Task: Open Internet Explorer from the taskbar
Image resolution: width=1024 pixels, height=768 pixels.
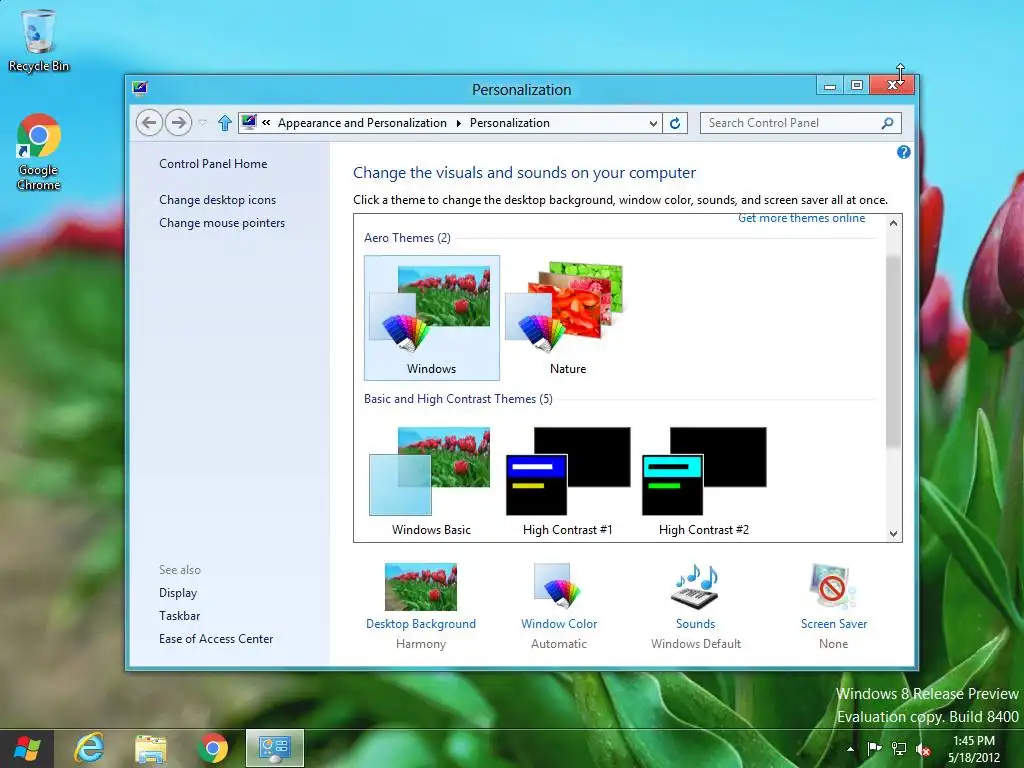Action: point(89,748)
